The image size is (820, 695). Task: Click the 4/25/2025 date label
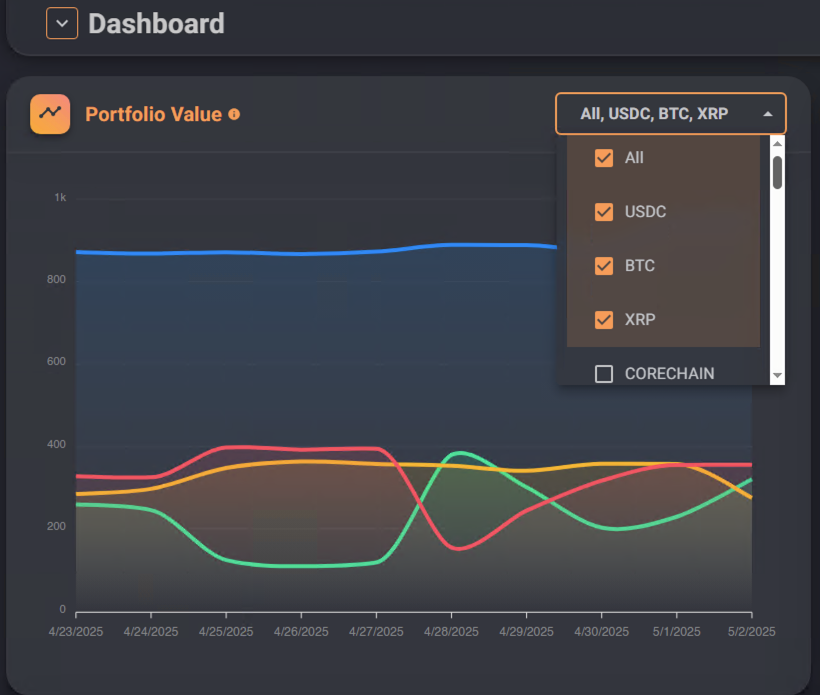click(x=226, y=632)
